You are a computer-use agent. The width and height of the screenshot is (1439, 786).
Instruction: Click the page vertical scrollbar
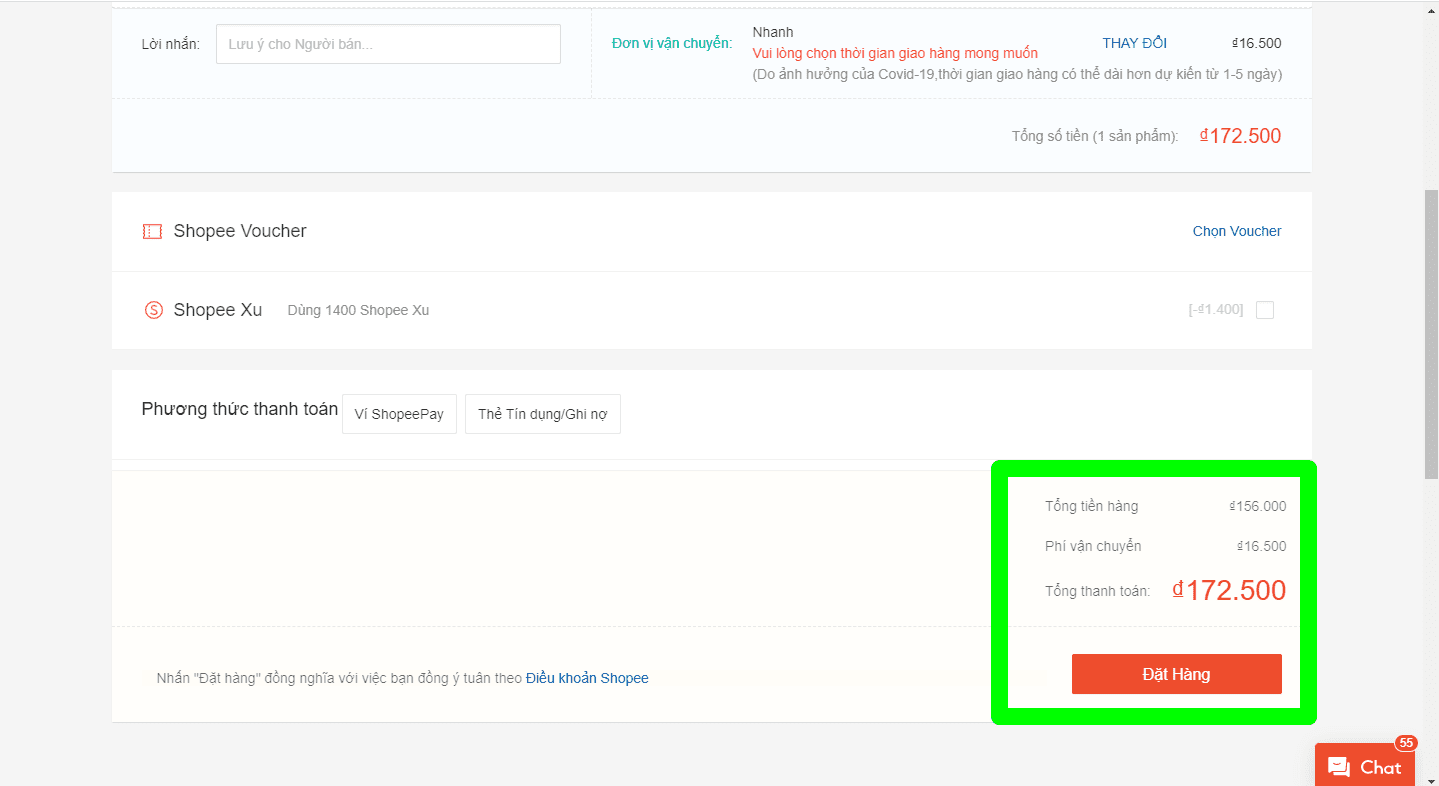pyautogui.click(x=1431, y=335)
